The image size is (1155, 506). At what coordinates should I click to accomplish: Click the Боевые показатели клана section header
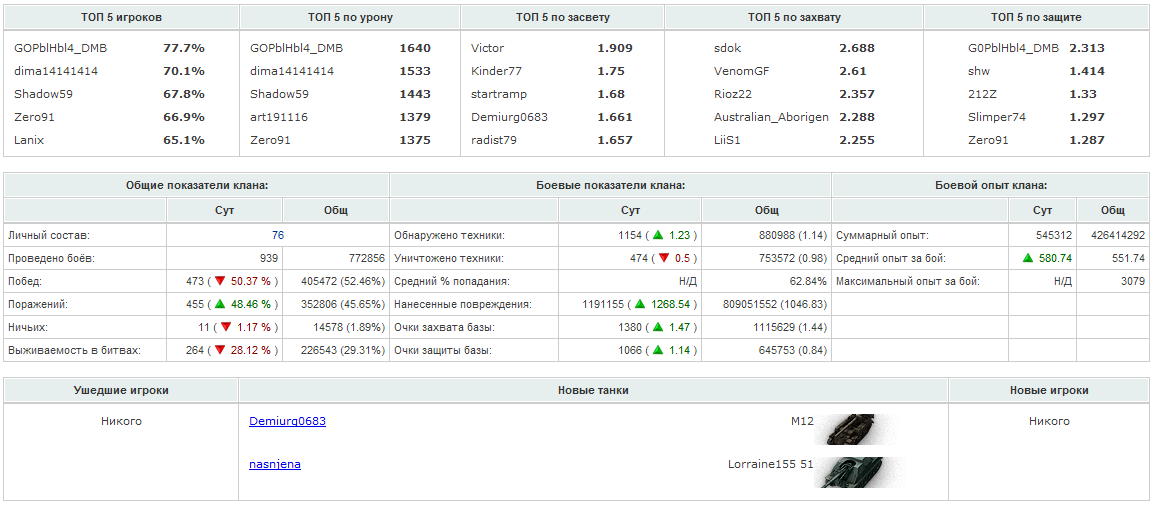610,185
